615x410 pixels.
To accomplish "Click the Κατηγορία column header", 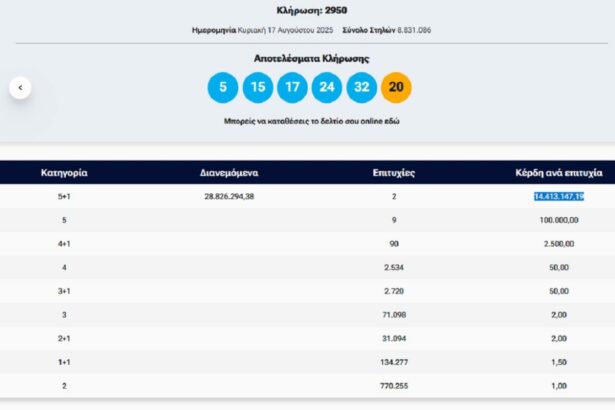I will click(x=65, y=173).
